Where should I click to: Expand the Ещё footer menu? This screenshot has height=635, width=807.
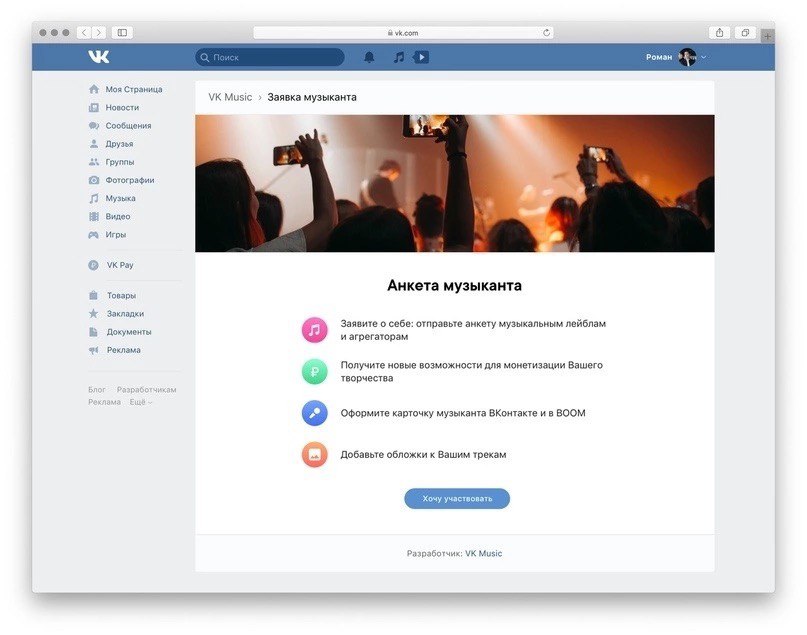click(141, 402)
